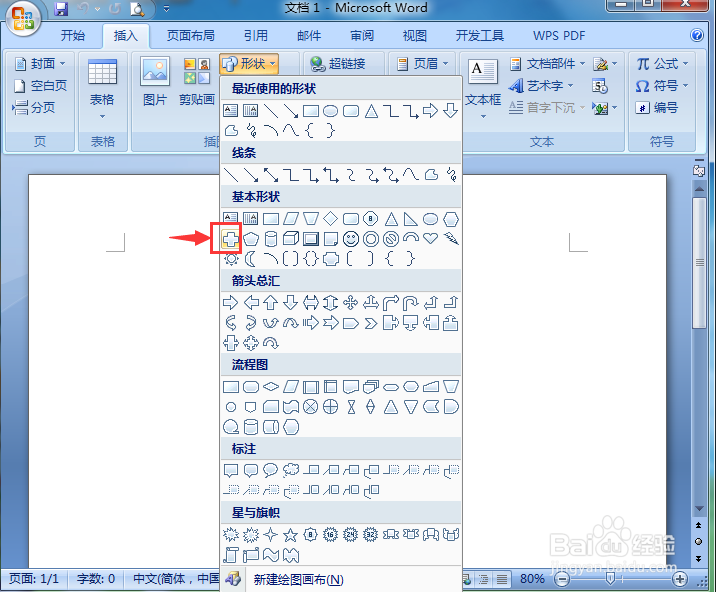Select the quad arrow in Block Arrows
Image resolution: width=716 pixels, height=592 pixels.
pos(351,302)
